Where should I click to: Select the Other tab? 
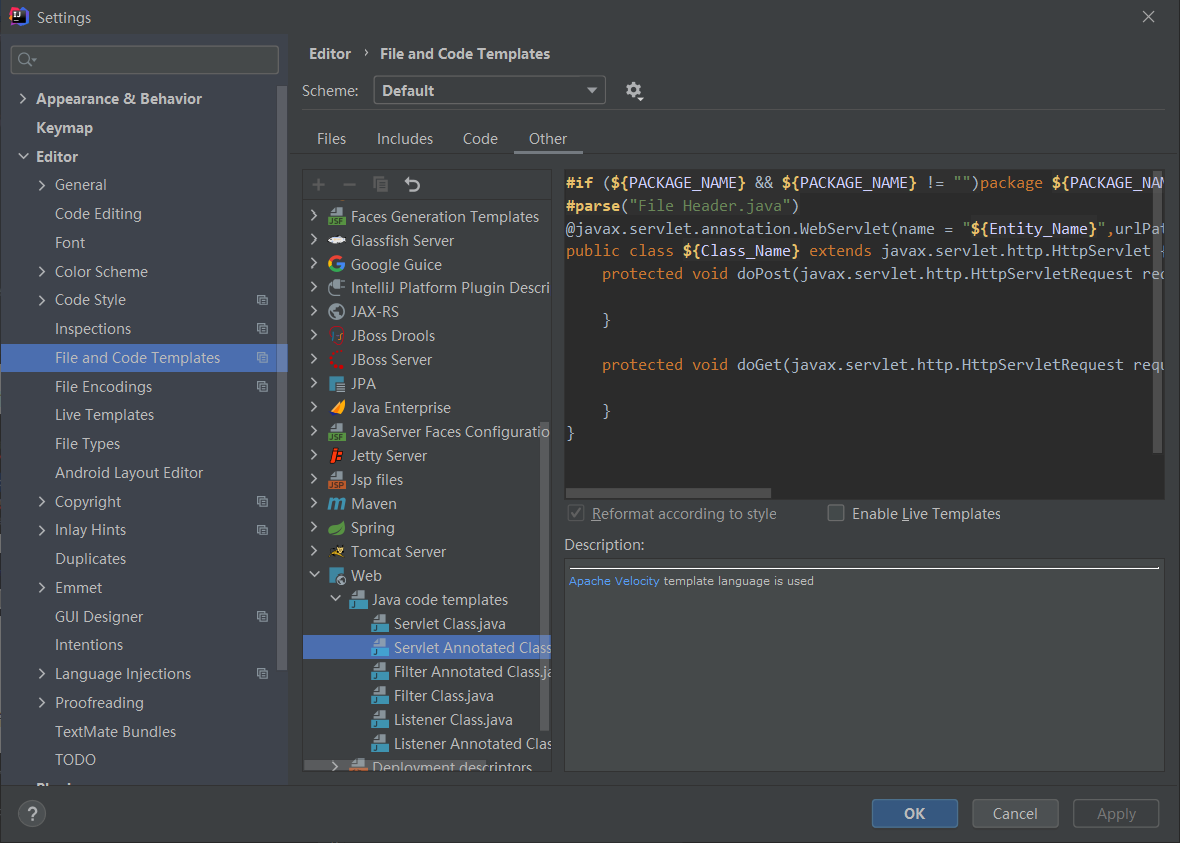(548, 138)
